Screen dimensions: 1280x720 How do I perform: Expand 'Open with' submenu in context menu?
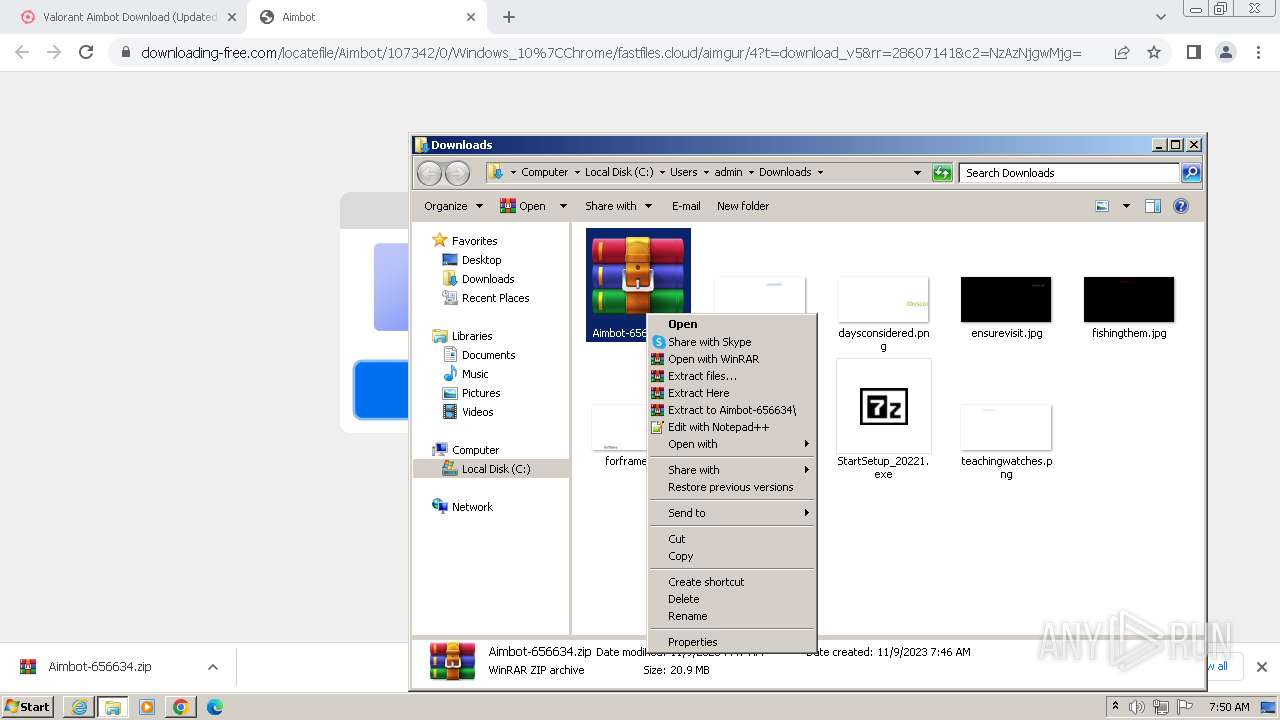tap(732, 444)
